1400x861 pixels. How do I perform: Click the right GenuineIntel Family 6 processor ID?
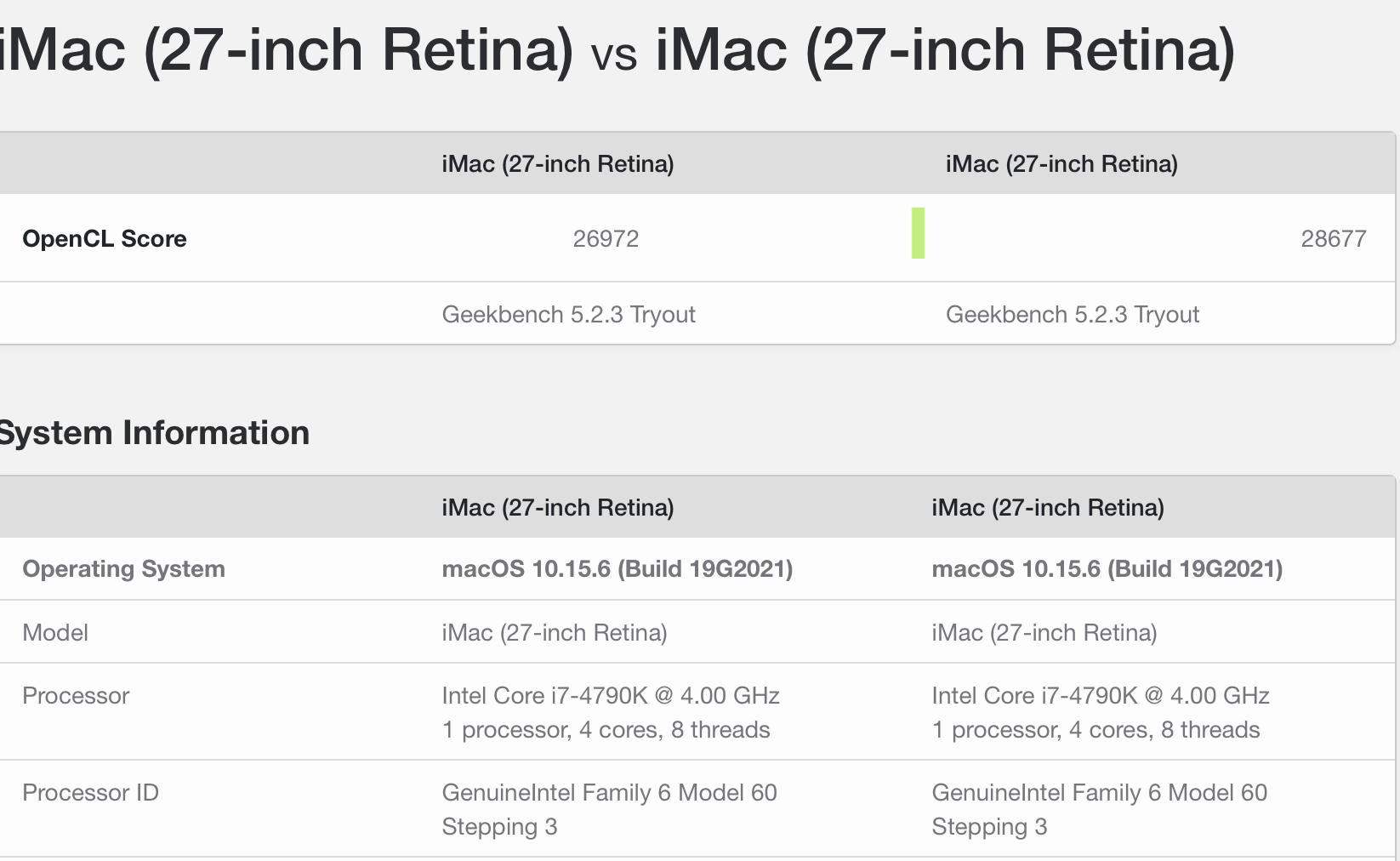(x=1099, y=793)
